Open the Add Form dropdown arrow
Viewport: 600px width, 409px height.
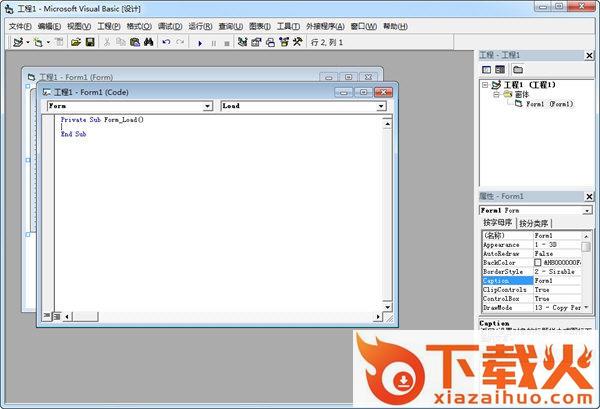point(48,42)
